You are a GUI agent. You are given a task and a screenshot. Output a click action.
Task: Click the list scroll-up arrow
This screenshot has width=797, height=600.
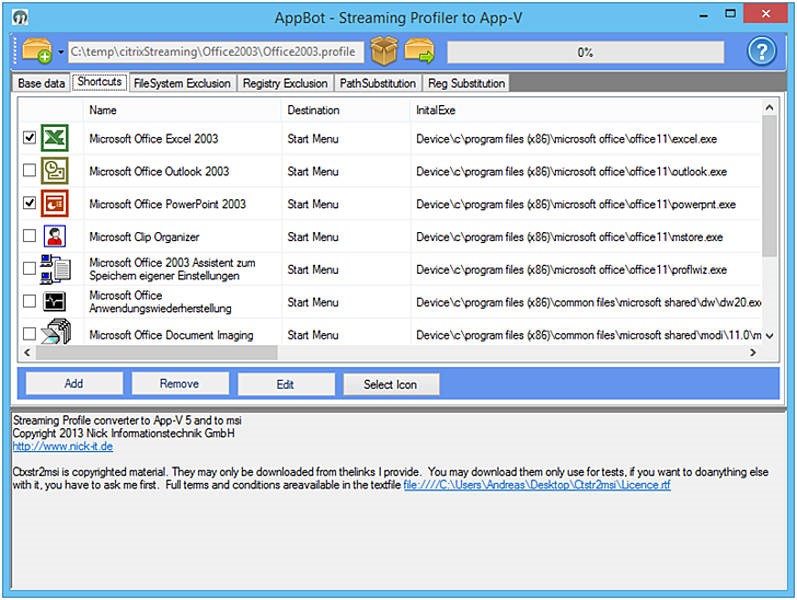(769, 108)
